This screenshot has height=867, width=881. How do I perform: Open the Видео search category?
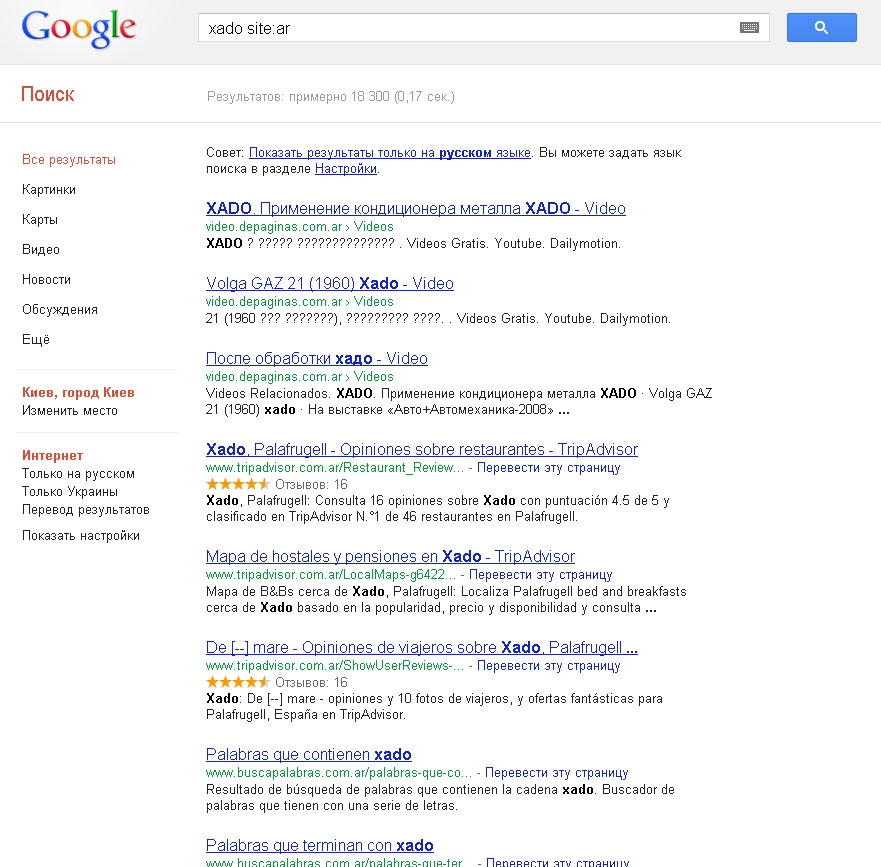pos(41,249)
